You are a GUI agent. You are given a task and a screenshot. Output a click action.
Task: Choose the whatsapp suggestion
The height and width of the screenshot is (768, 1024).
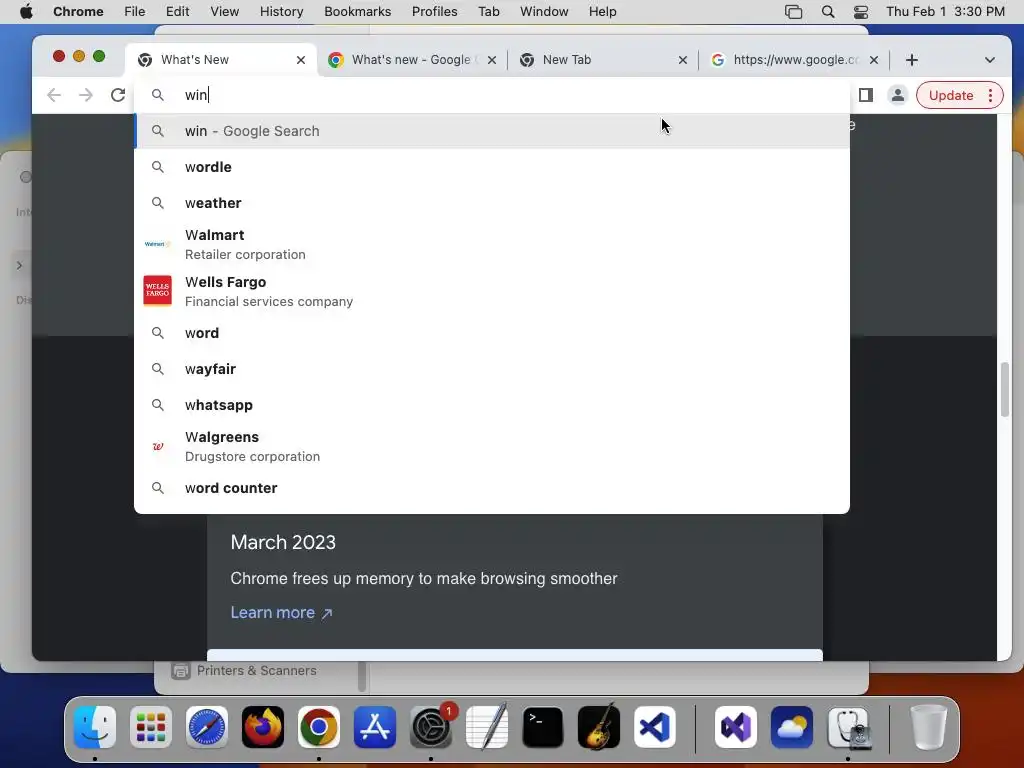tap(492, 405)
